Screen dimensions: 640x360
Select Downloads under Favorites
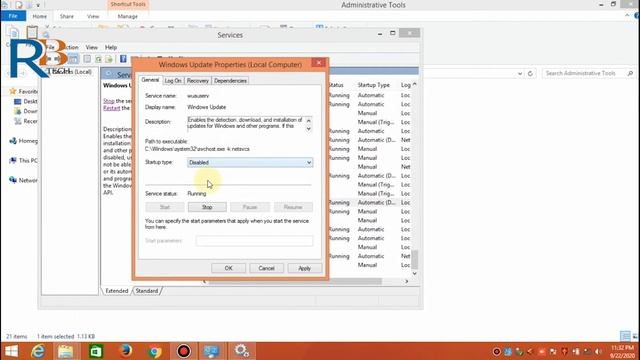pyautogui.click(x=26, y=111)
